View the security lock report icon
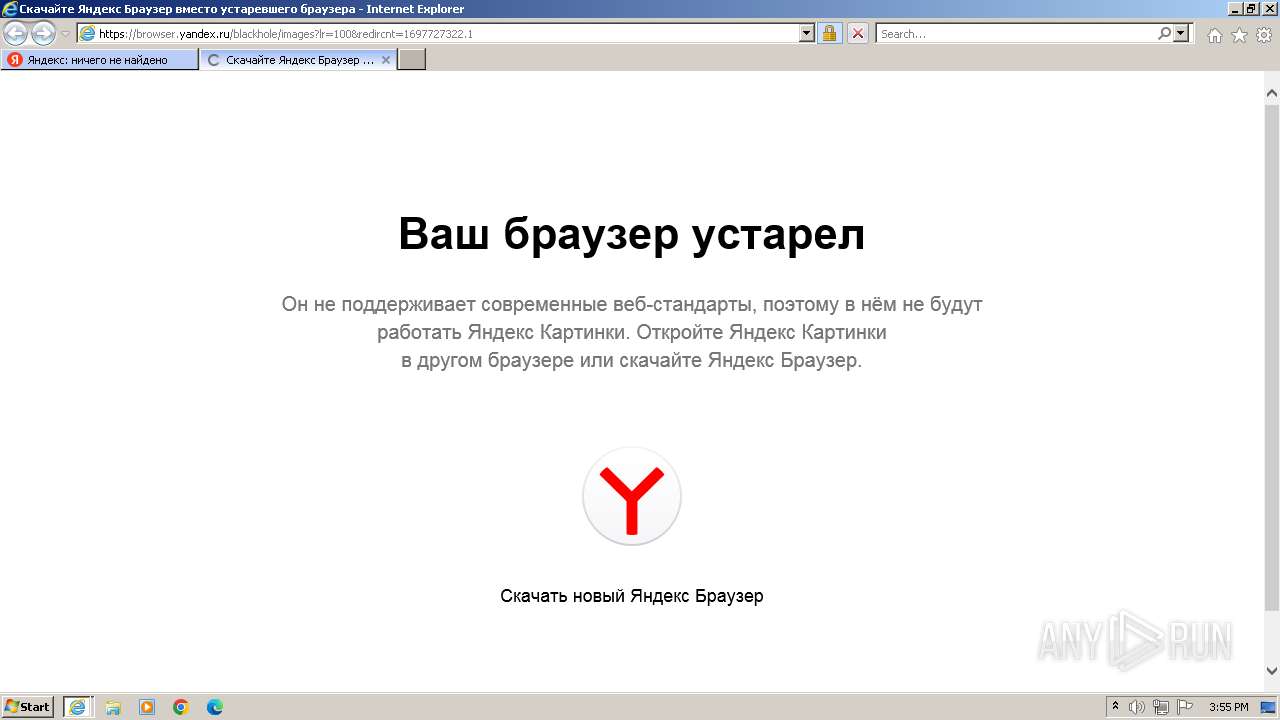Image resolution: width=1280 pixels, height=720 pixels. pos(829,33)
